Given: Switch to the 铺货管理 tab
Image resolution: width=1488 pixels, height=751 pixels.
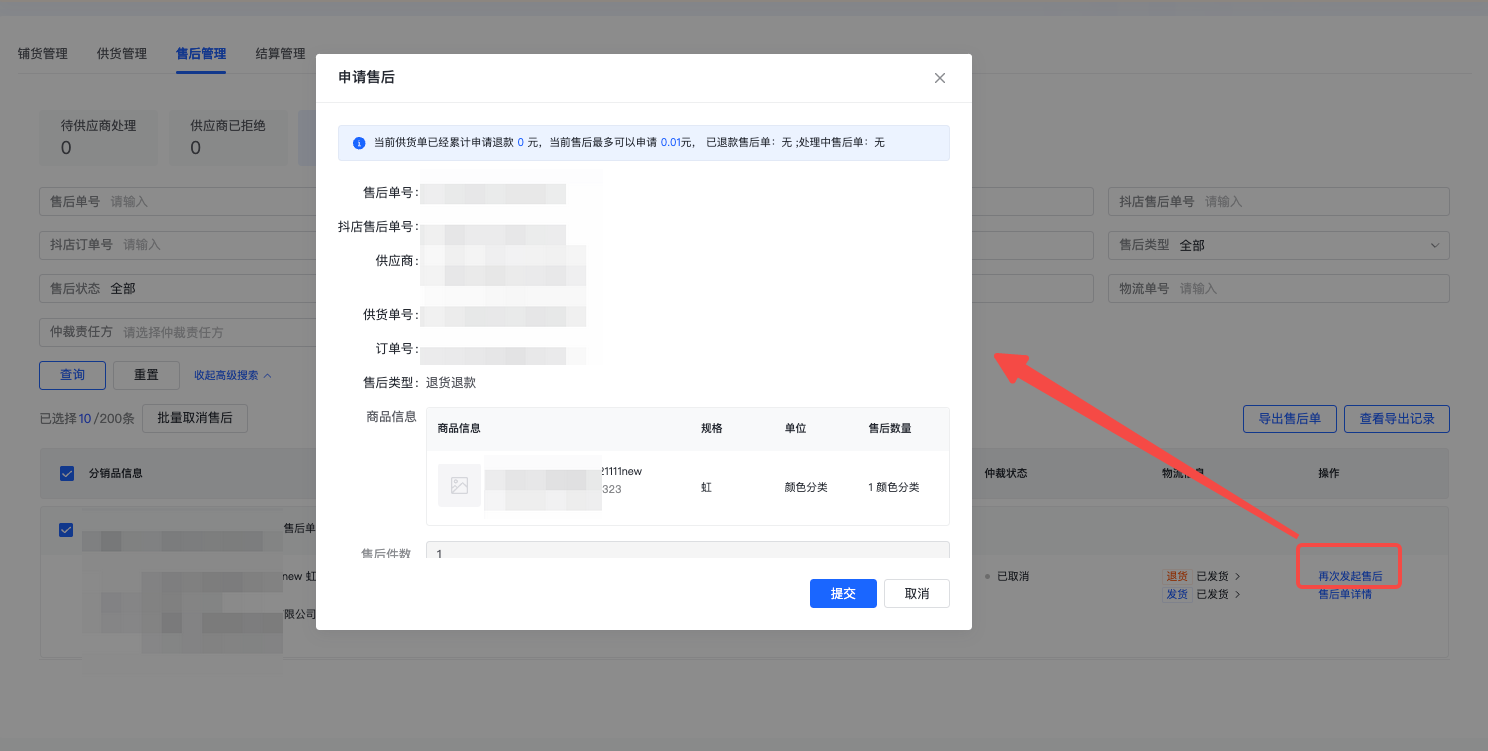Looking at the screenshot, I should (x=43, y=54).
